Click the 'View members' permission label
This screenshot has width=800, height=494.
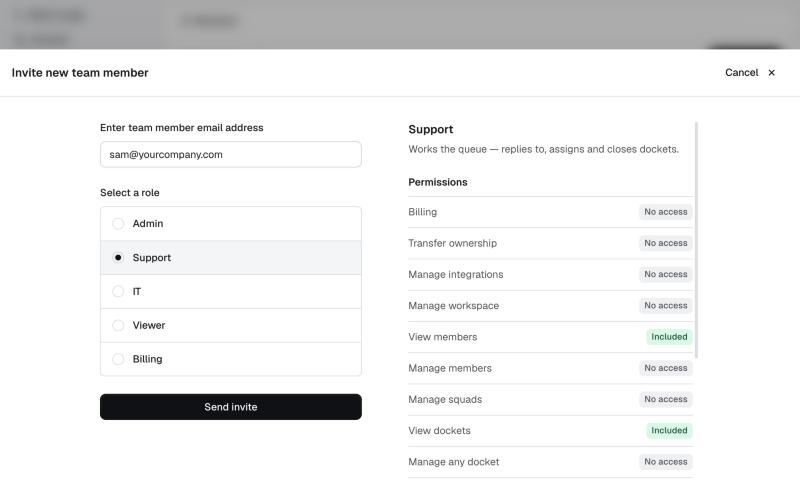pyautogui.click(x=443, y=337)
